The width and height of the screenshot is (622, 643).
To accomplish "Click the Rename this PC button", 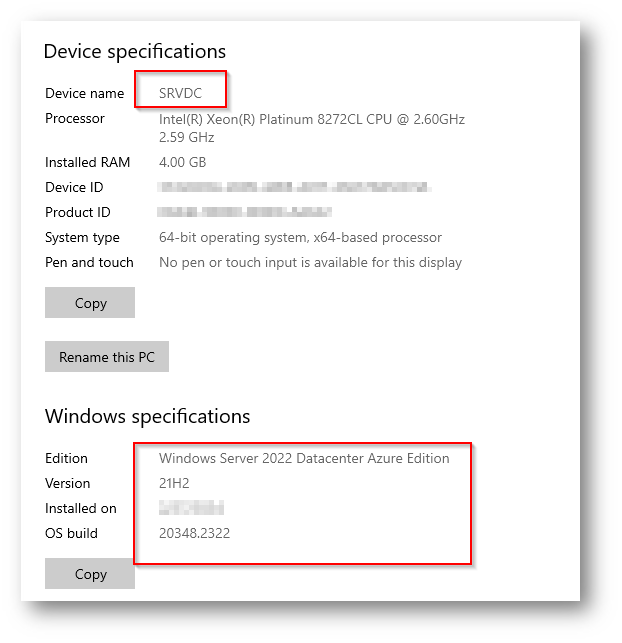I will point(107,357).
